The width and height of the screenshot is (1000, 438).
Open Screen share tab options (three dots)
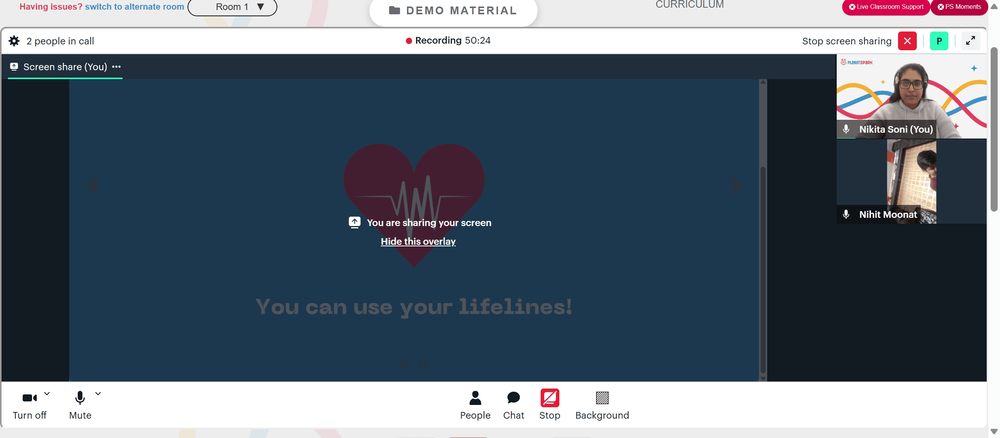tap(116, 67)
